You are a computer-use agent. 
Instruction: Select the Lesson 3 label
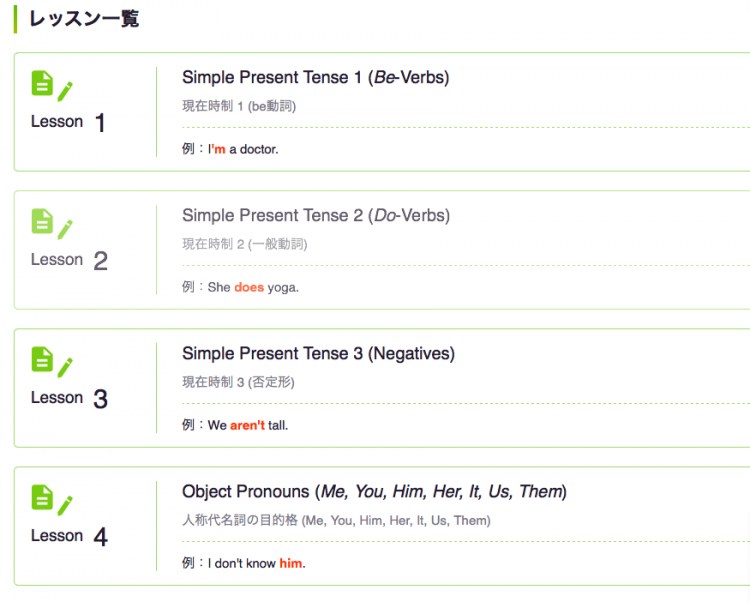[x=69, y=398]
